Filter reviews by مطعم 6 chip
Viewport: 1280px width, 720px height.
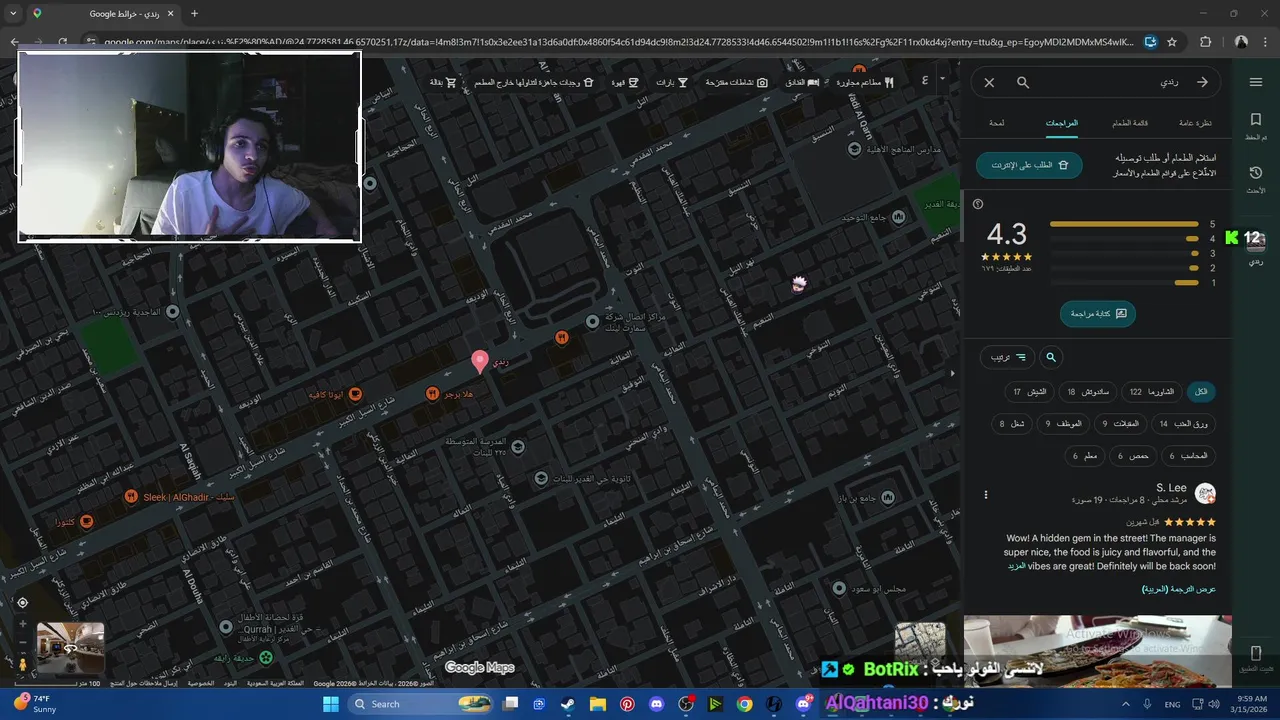pyautogui.click(x=1085, y=456)
